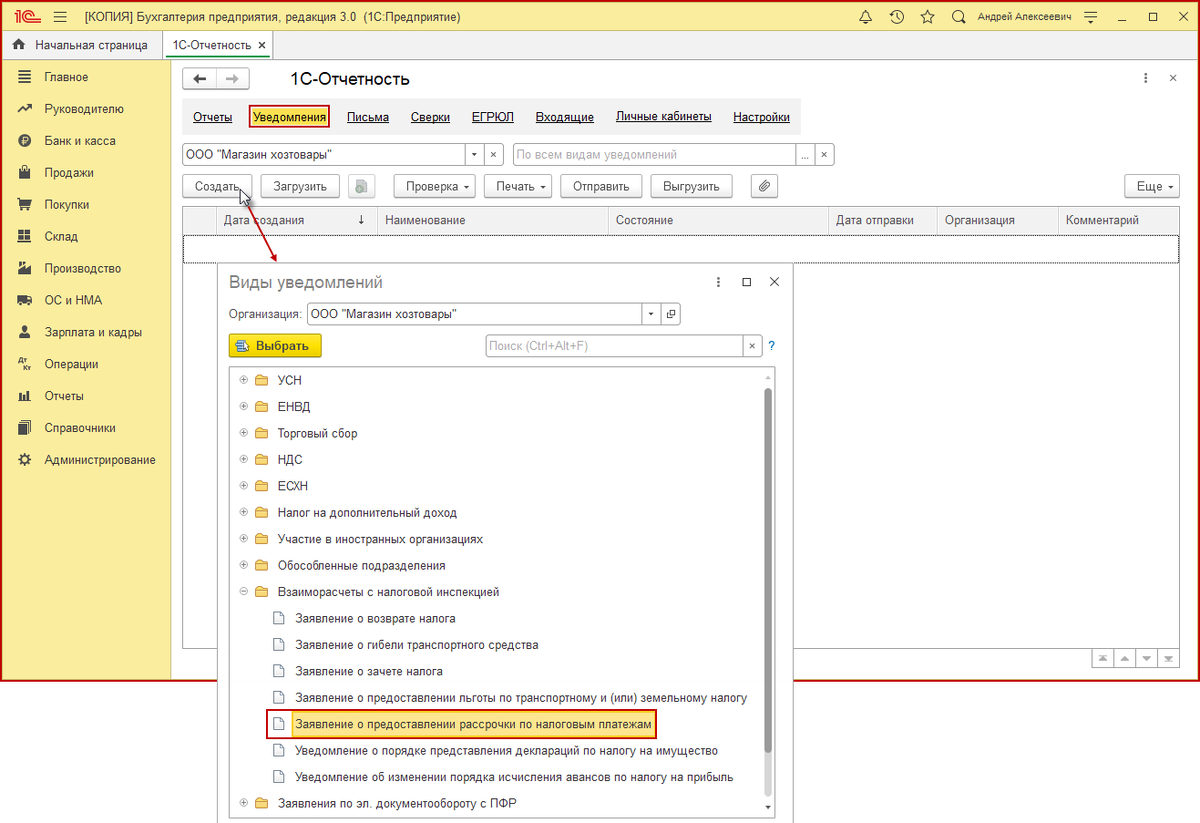Screen dimensions: 1200x823
Task: Click the Создать button
Action: tap(217, 186)
